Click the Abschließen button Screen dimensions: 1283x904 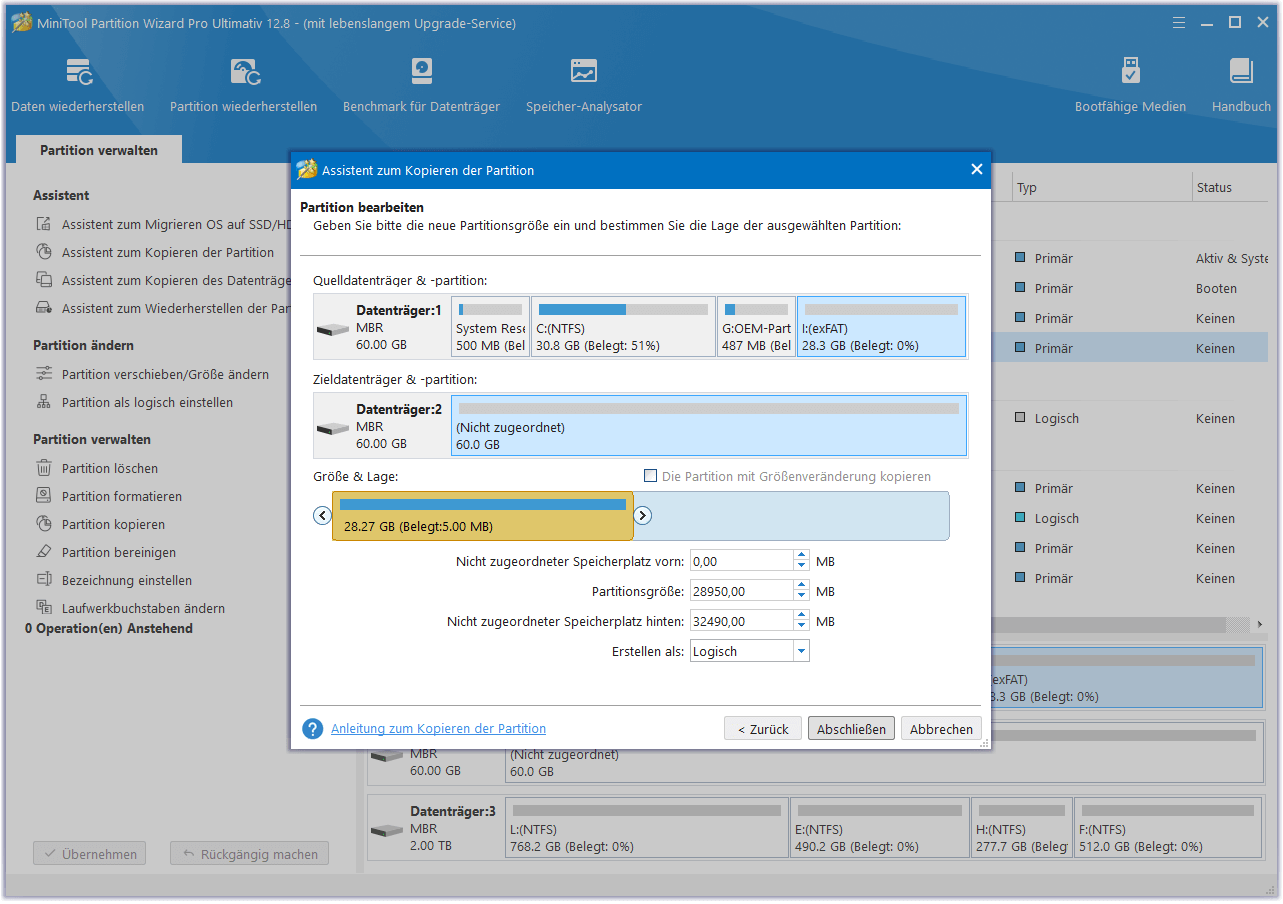(851, 729)
